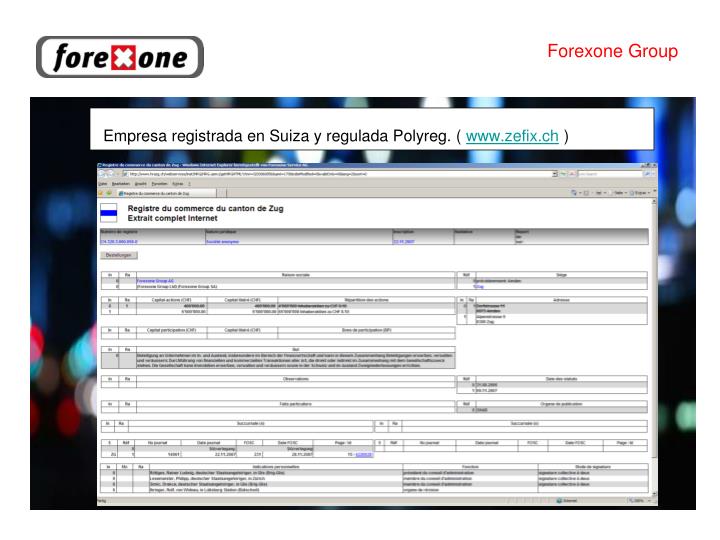720x540 pixels.
Task: Click the Home icon in command bar
Action: click(x=574, y=193)
